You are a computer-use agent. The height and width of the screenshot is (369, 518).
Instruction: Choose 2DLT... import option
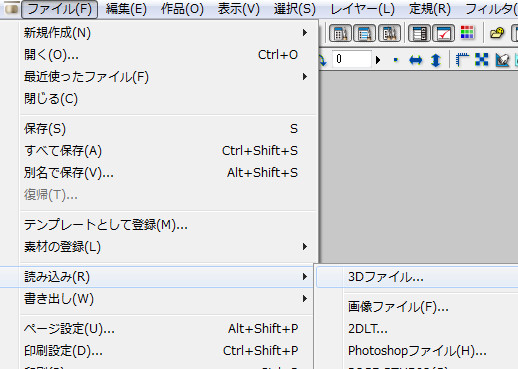pyautogui.click(x=417, y=329)
